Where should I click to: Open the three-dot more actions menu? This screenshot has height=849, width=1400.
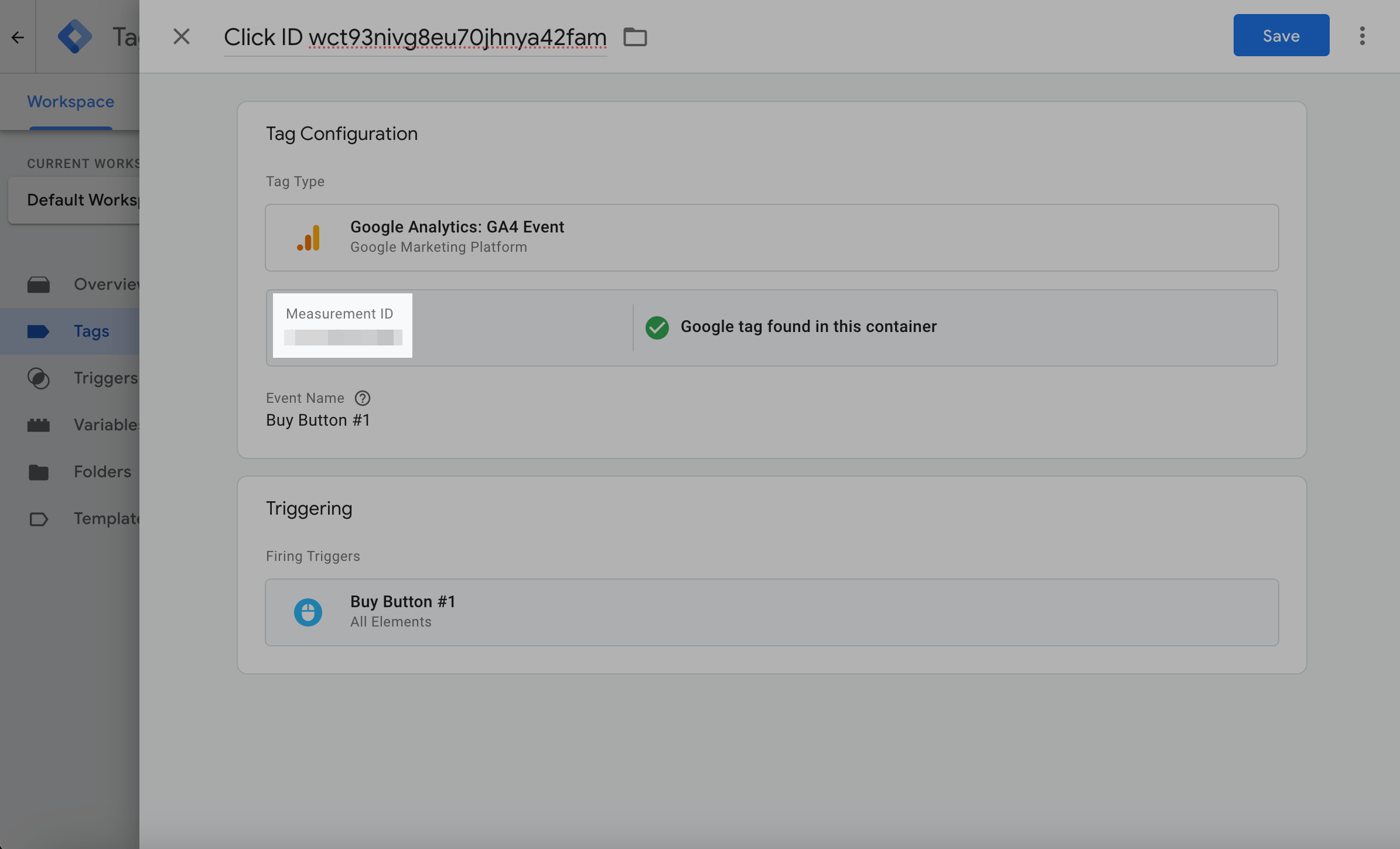tap(1362, 36)
